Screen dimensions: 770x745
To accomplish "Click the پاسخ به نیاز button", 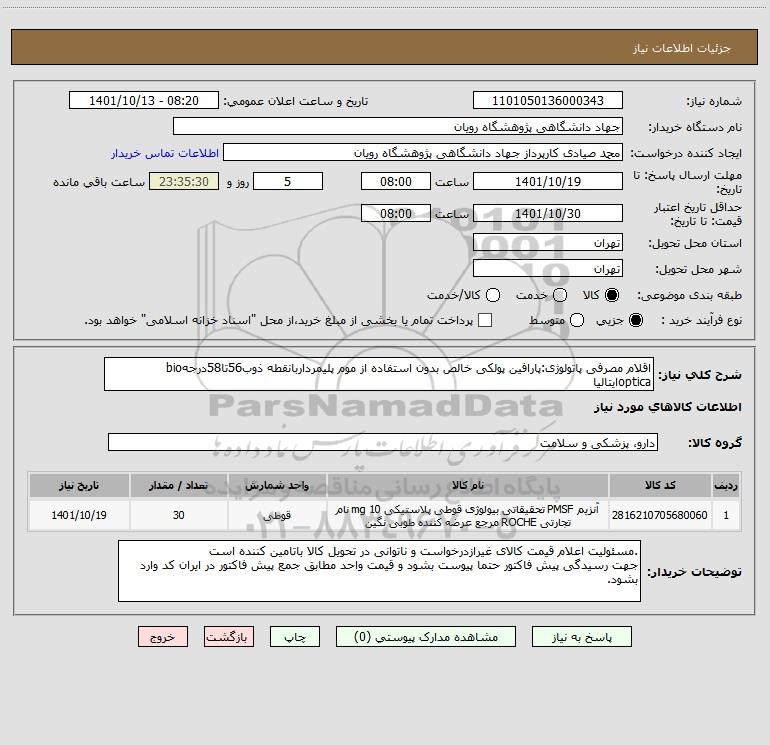I will (582, 637).
